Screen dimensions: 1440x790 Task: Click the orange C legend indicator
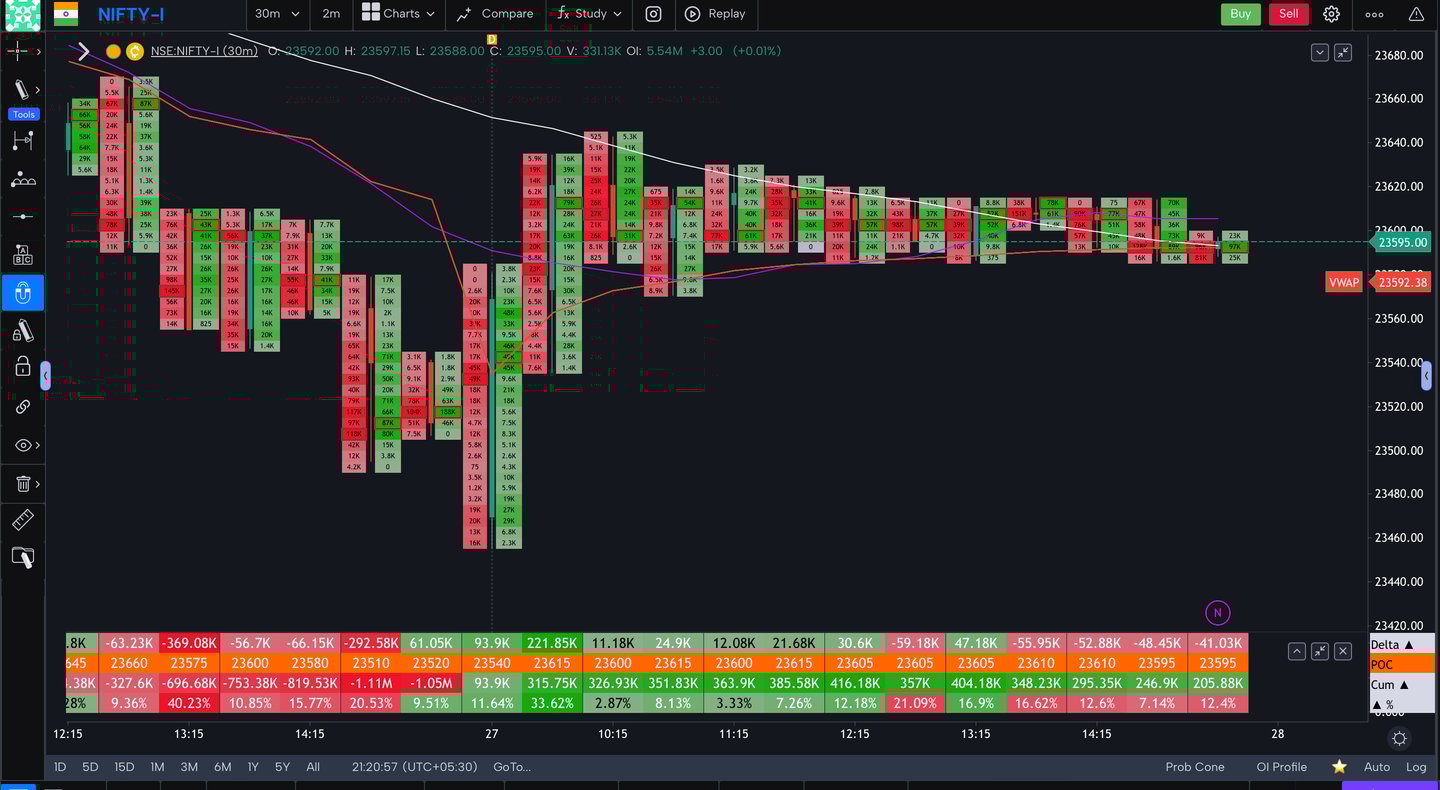pyautogui.click(x=135, y=51)
